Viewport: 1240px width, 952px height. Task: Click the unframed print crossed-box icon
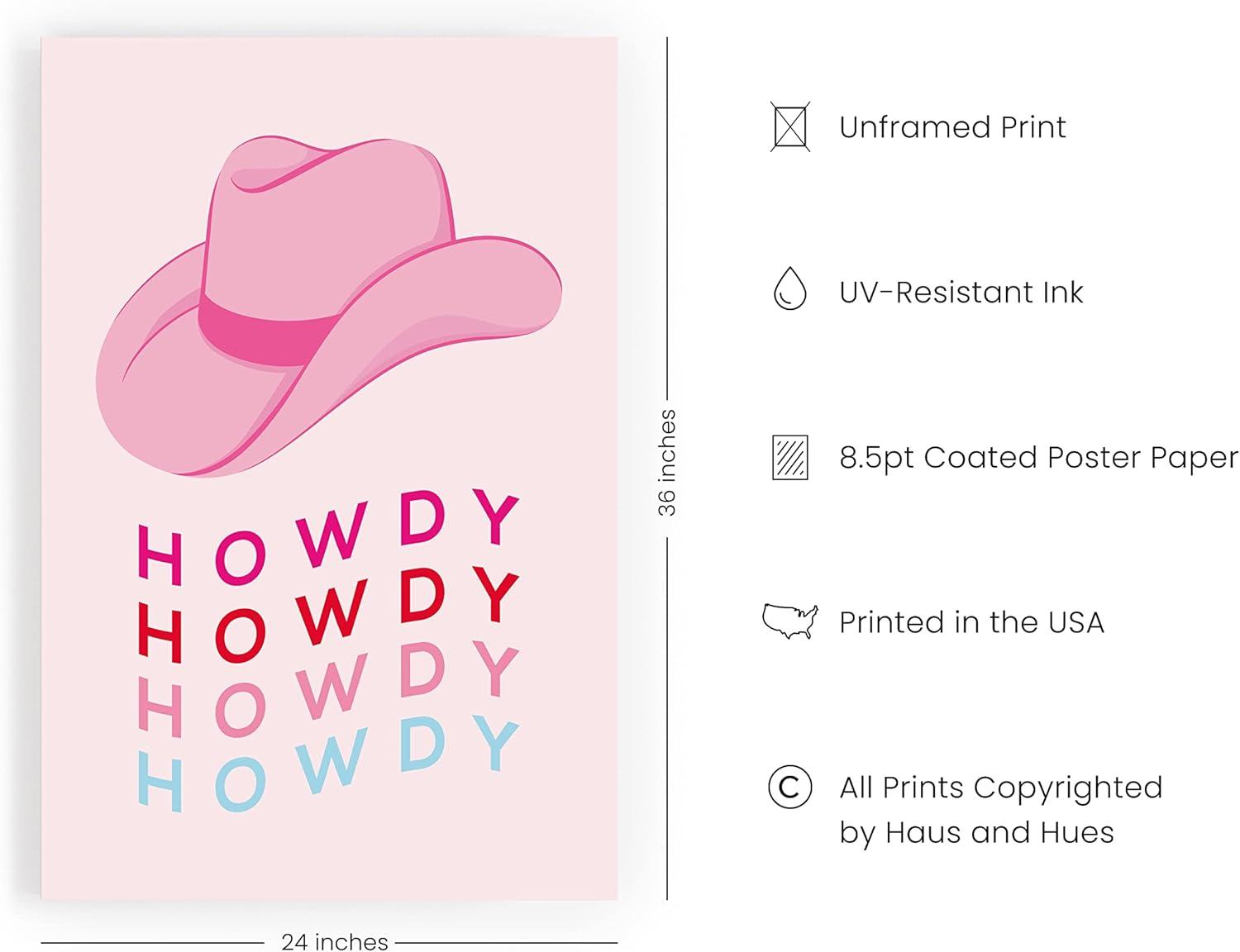tap(790, 126)
